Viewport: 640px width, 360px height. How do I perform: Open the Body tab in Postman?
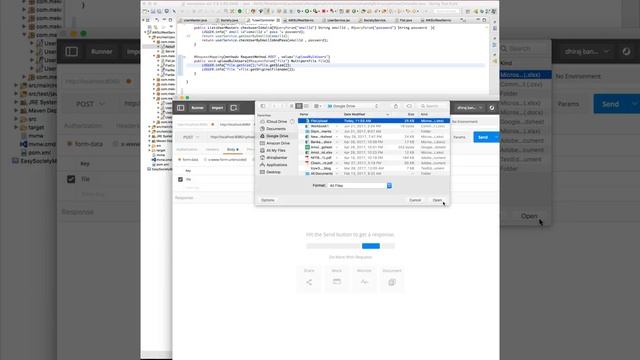click(233, 149)
